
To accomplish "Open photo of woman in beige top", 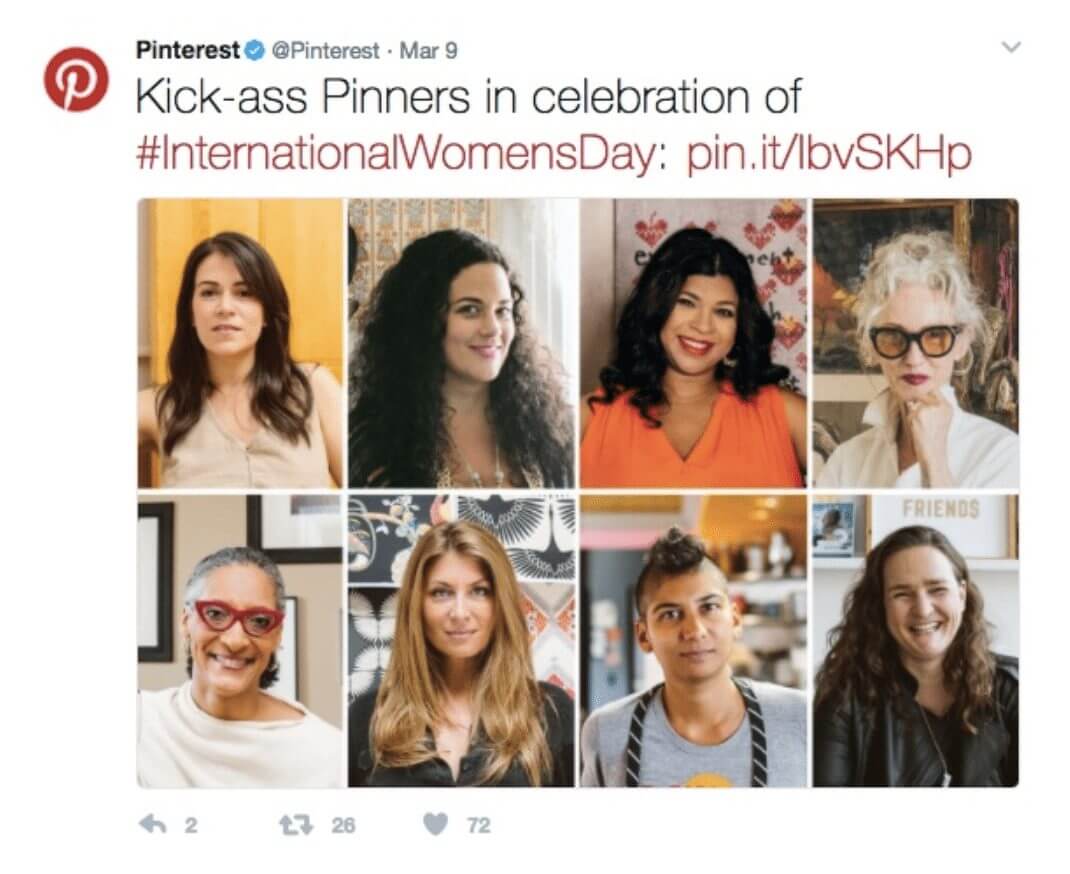I will coord(240,343).
